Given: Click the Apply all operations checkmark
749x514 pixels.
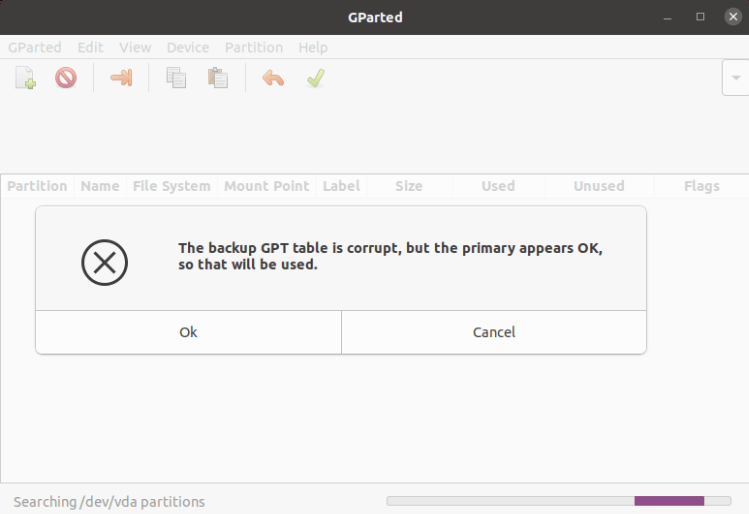Looking at the screenshot, I should pyautogui.click(x=316, y=77).
